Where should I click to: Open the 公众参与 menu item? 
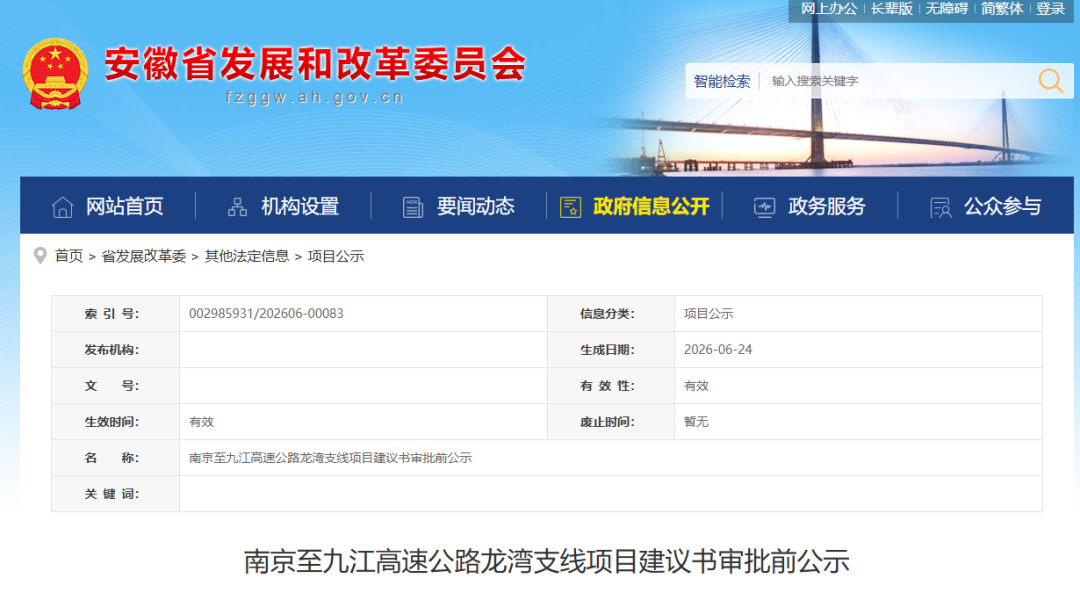pos(1003,206)
